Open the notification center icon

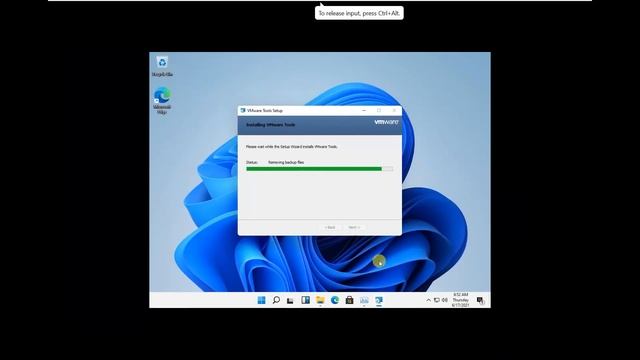pos(480,301)
